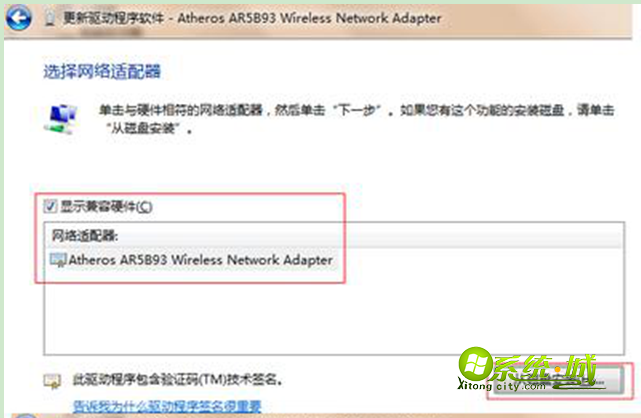Click the device icon beside the window title
The height and width of the screenshot is (418, 641).
(49, 18)
